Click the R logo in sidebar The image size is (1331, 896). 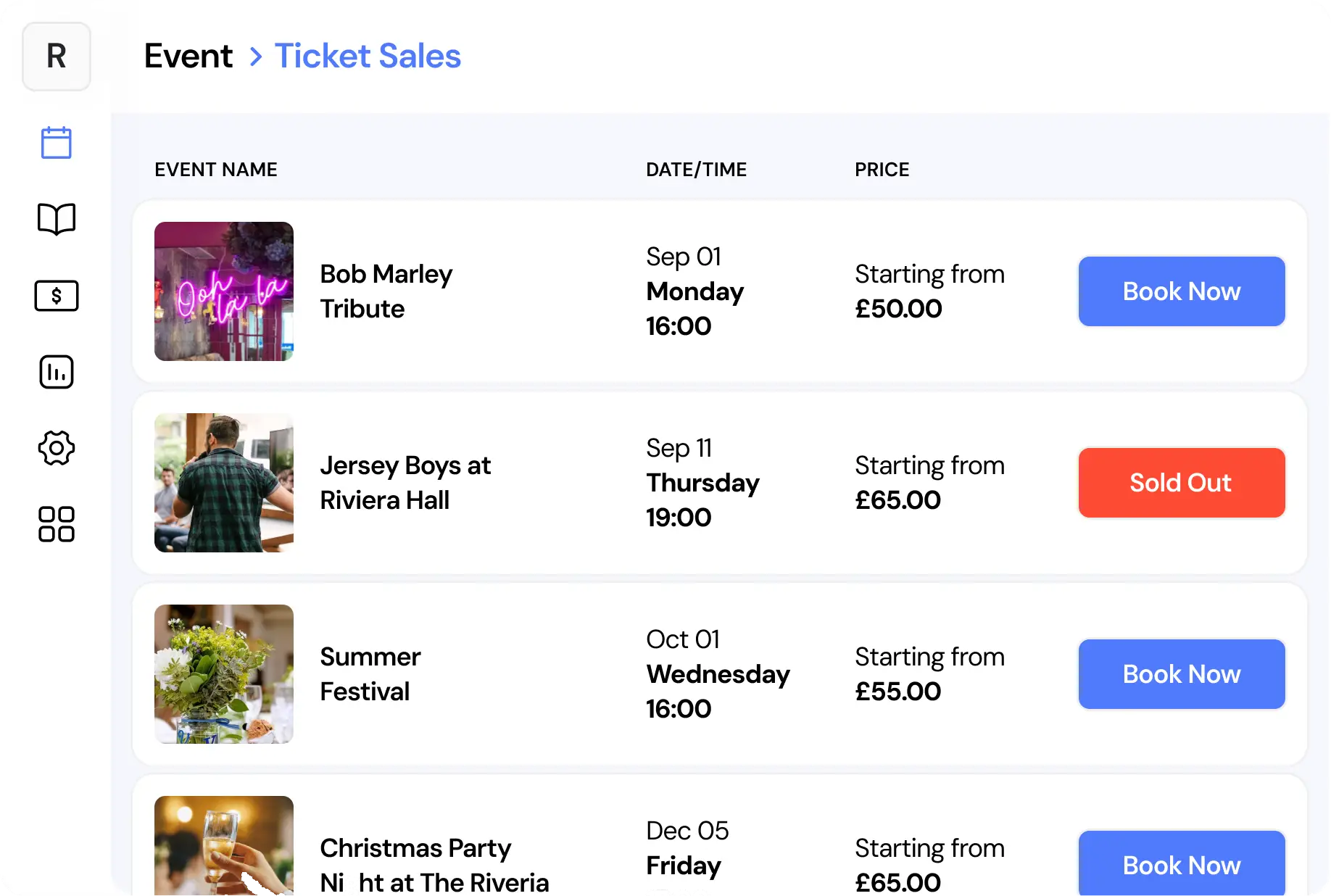pos(57,57)
